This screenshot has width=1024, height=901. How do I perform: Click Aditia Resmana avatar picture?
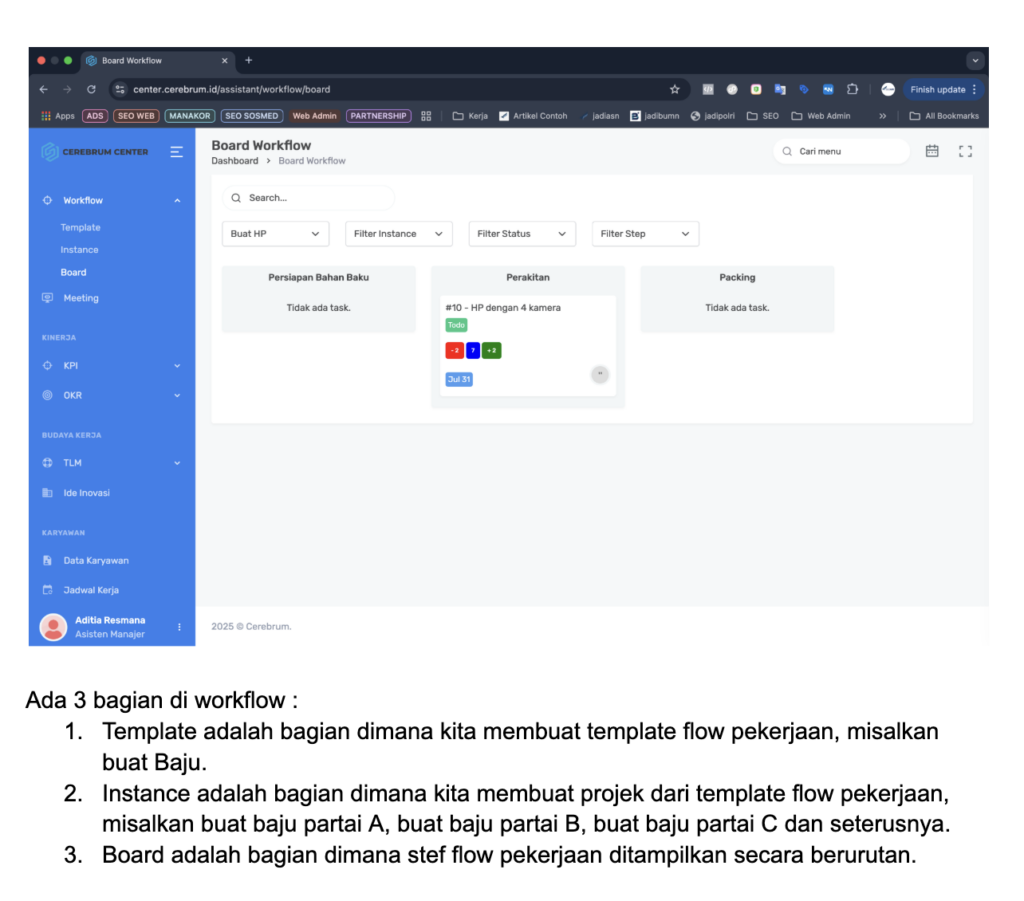tap(54, 627)
